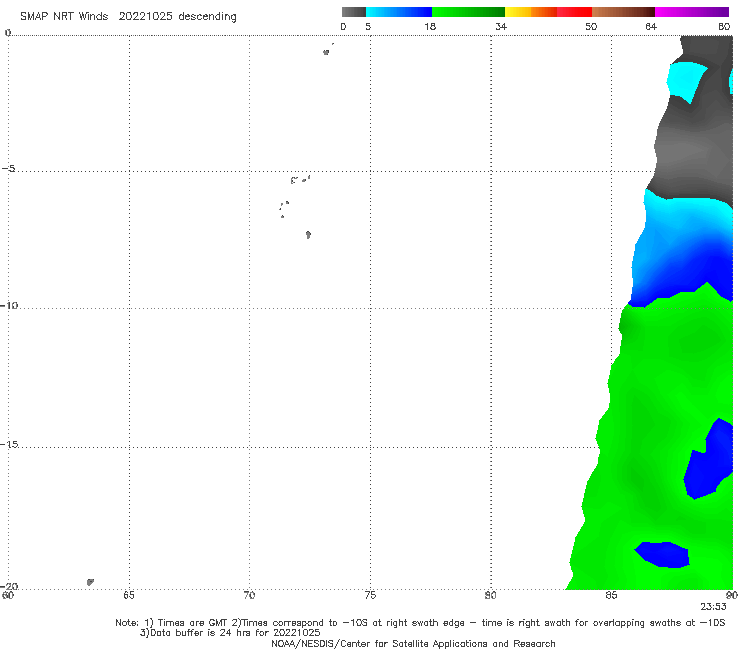Screen dimensions: 740x650
Task: Click the latitude axis label '-15'
Action: [x=9, y=444]
